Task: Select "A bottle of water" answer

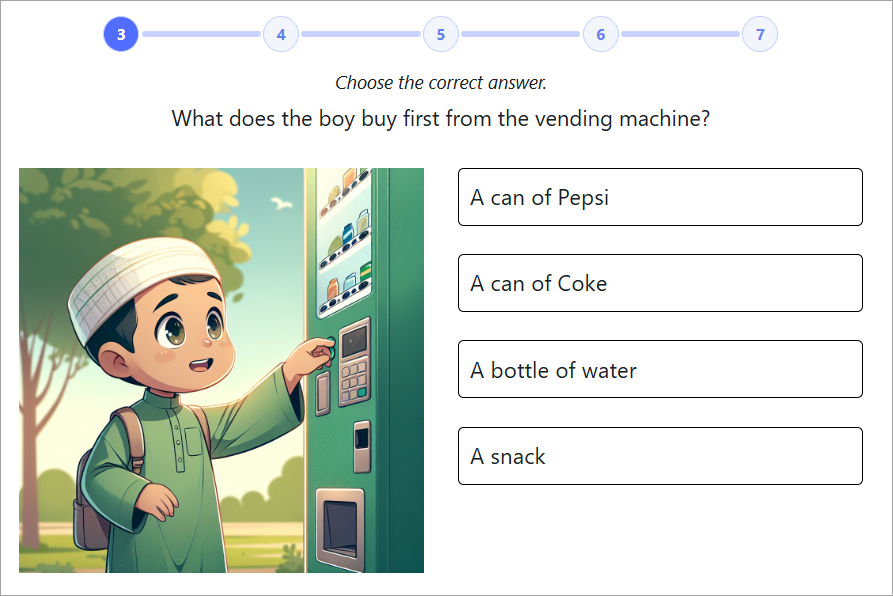Action: click(x=660, y=369)
